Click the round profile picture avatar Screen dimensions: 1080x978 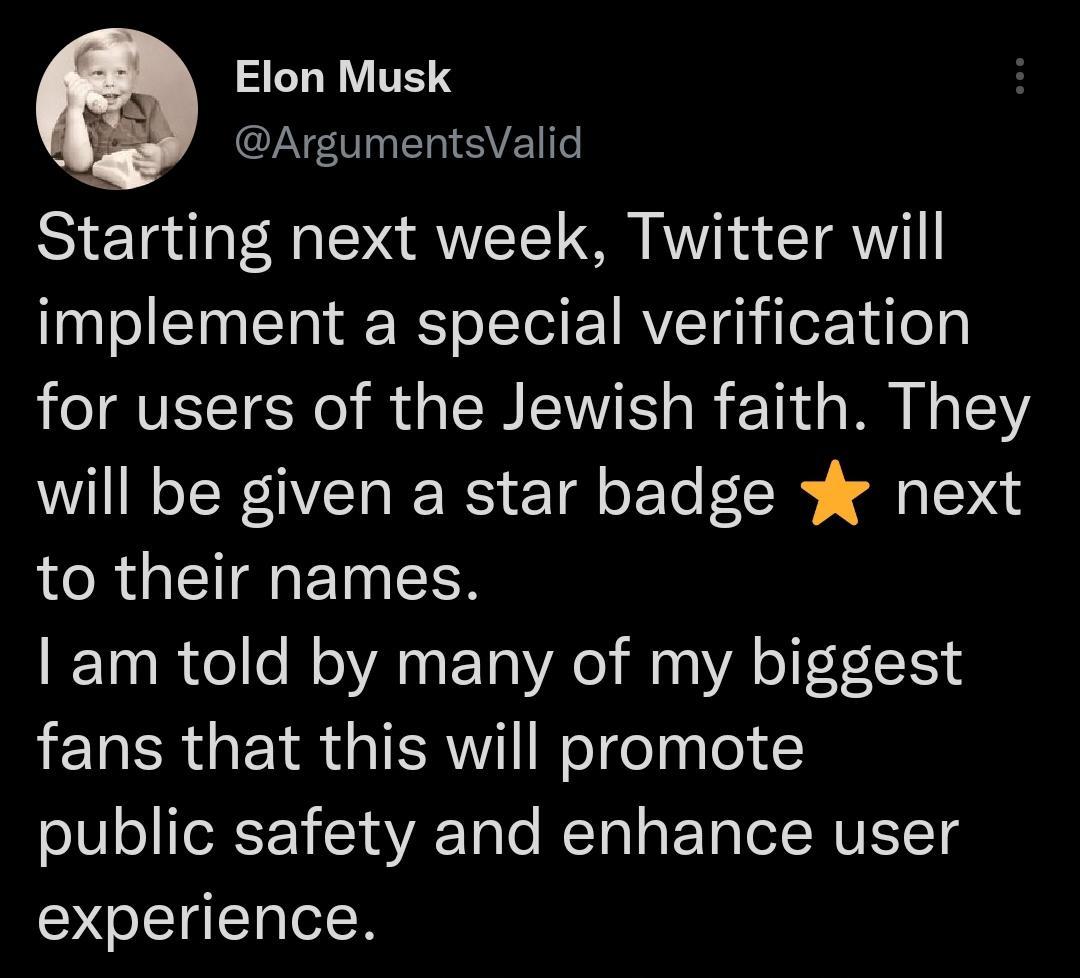pyautogui.click(x=117, y=109)
